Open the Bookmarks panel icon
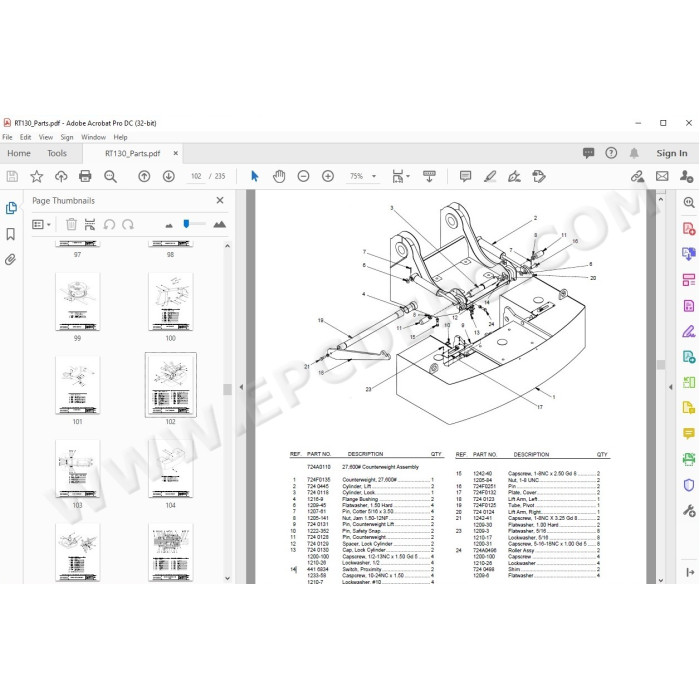The width and height of the screenshot is (700, 700). 11,234
